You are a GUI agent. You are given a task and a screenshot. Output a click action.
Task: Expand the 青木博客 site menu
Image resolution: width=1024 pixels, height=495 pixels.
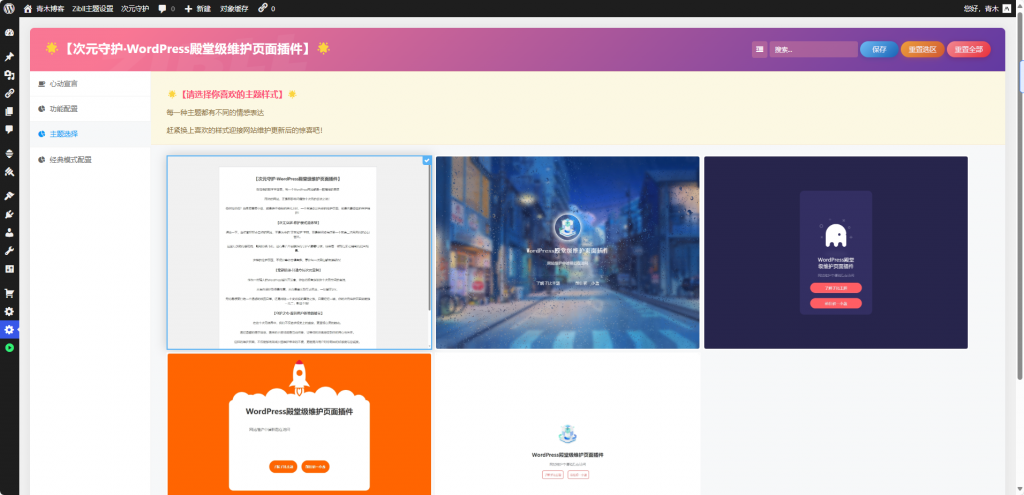pyautogui.click(x=42, y=8)
